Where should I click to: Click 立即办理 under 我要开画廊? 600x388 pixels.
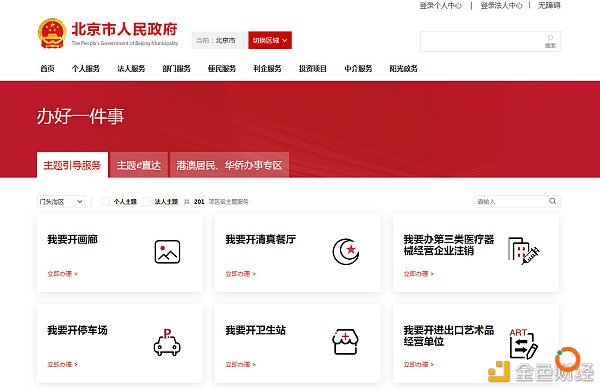62,274
